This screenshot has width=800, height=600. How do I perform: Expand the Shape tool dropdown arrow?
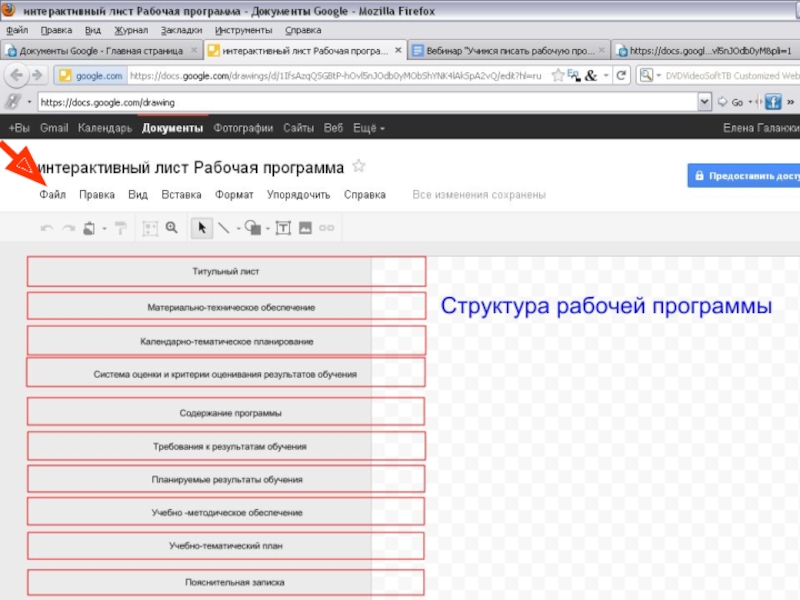pyautogui.click(x=269, y=229)
